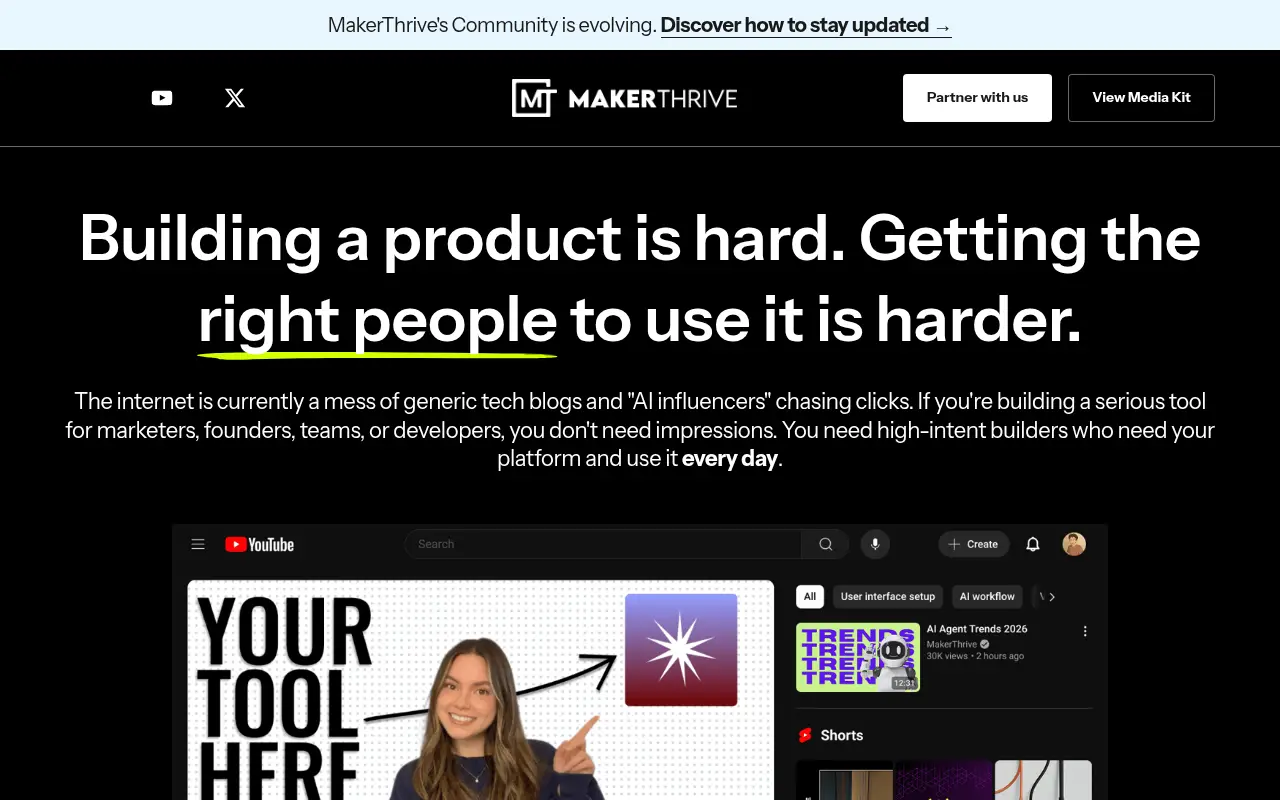Click the magnifier search icon button
The height and width of the screenshot is (800, 1280).
(825, 544)
